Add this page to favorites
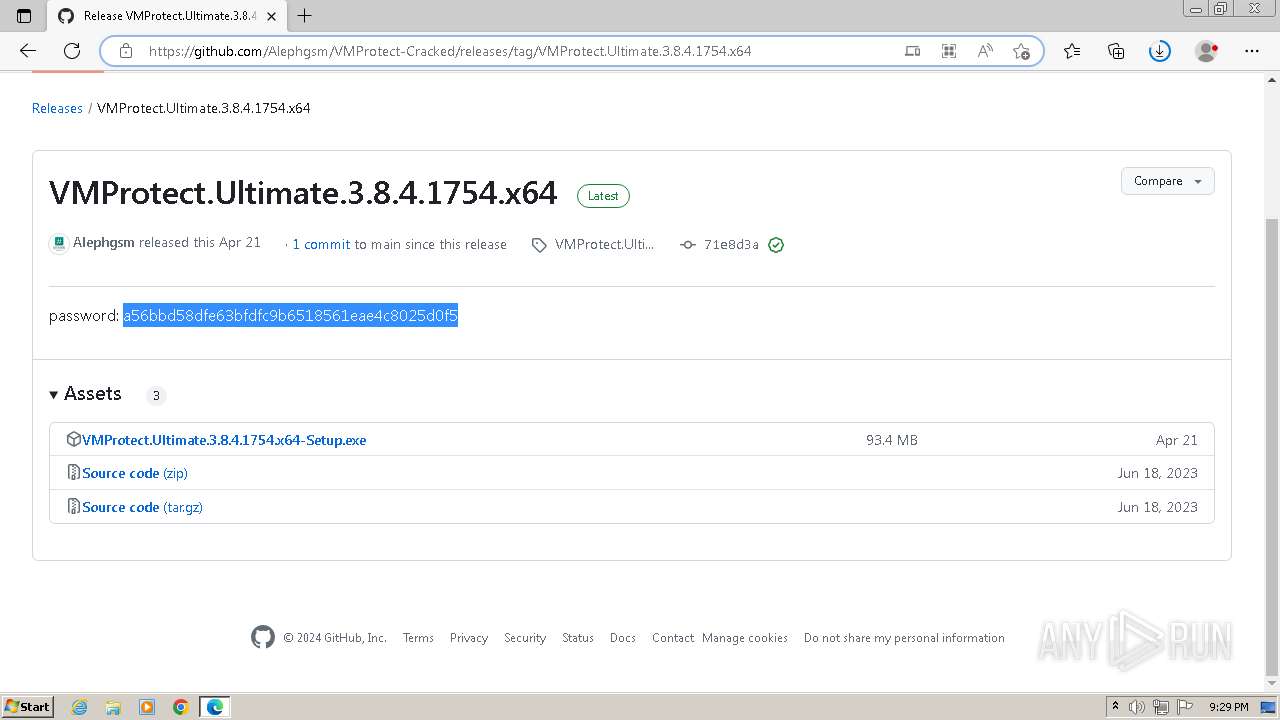This screenshot has height=720, width=1280. coord(1021,51)
